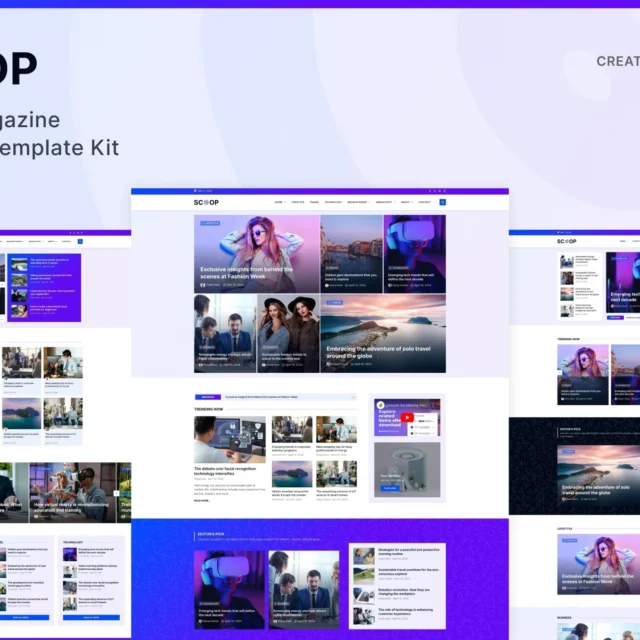This screenshot has height=640, width=640.
Task: Open Fashion Week thumbnail under Trending Now, right page
Action: click(x=583, y=375)
